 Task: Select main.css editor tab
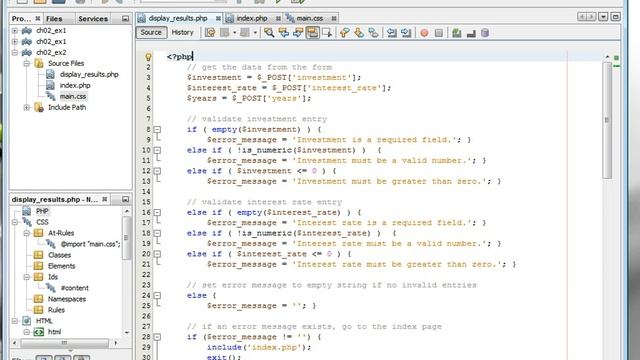(x=309, y=18)
